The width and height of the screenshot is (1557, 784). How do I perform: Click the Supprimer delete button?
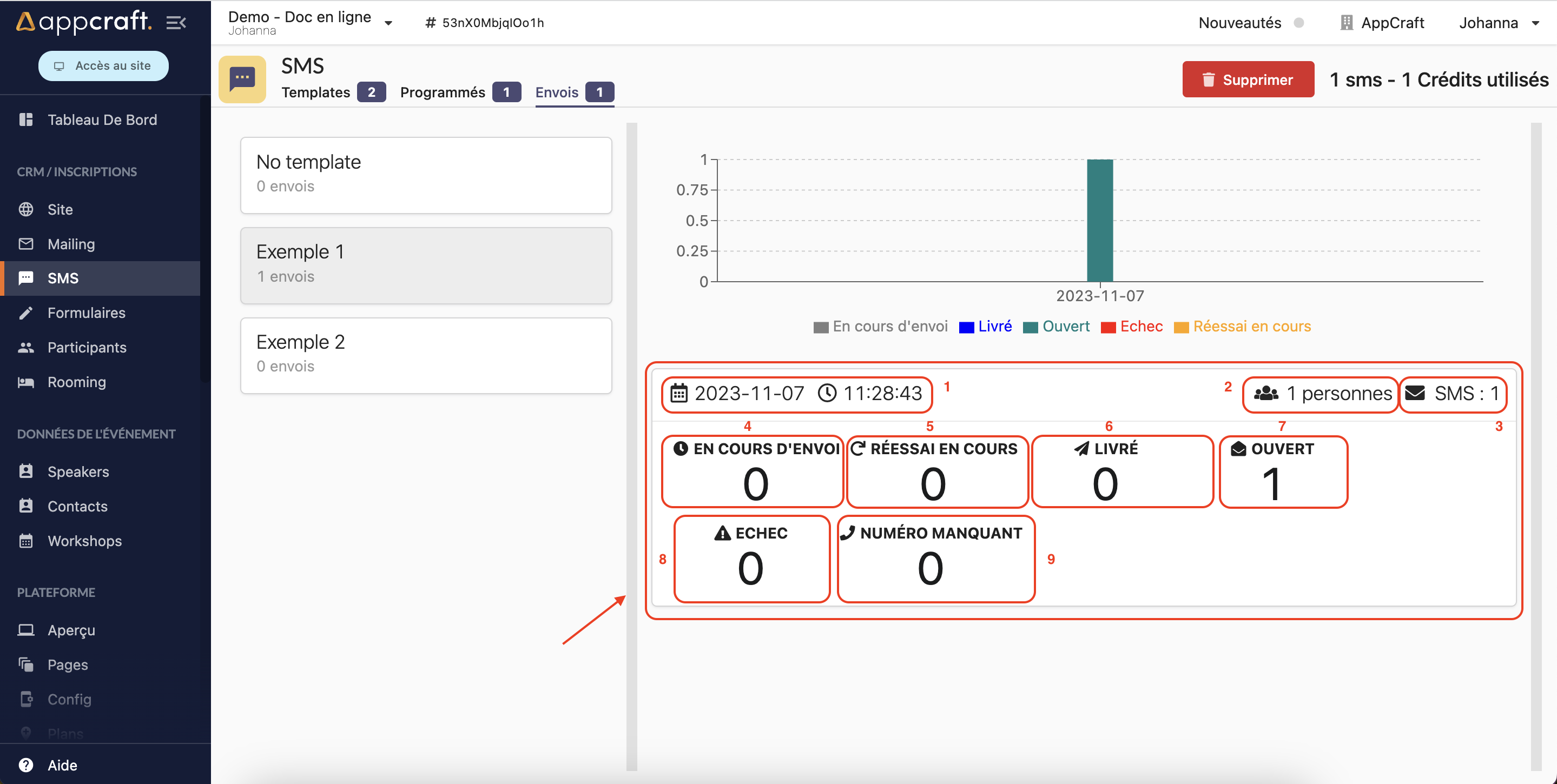(x=1247, y=79)
